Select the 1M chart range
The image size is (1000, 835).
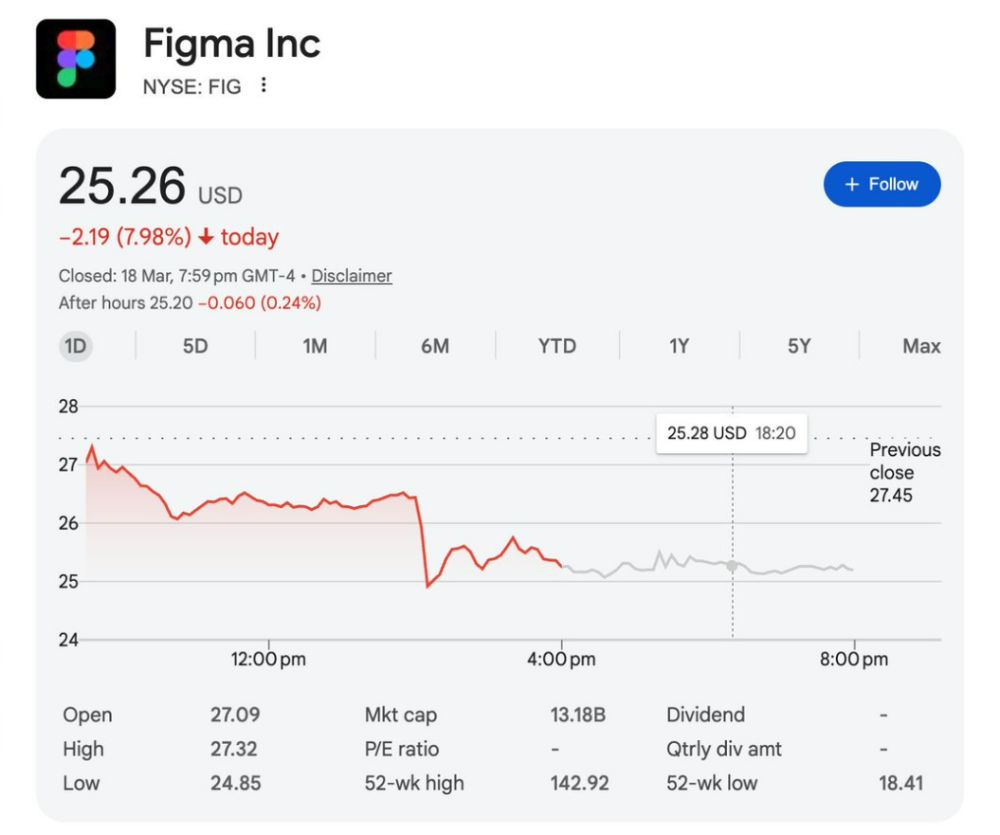[x=315, y=346]
